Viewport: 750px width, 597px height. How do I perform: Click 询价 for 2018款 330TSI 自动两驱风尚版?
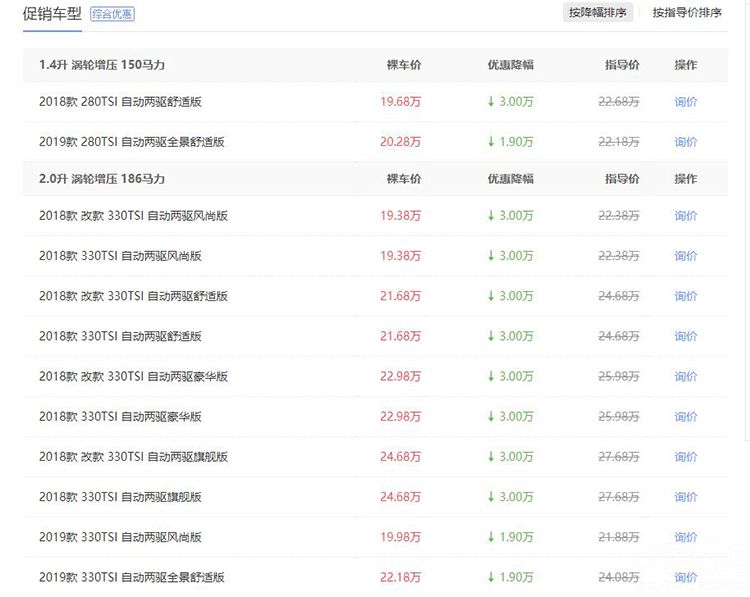tap(685, 256)
